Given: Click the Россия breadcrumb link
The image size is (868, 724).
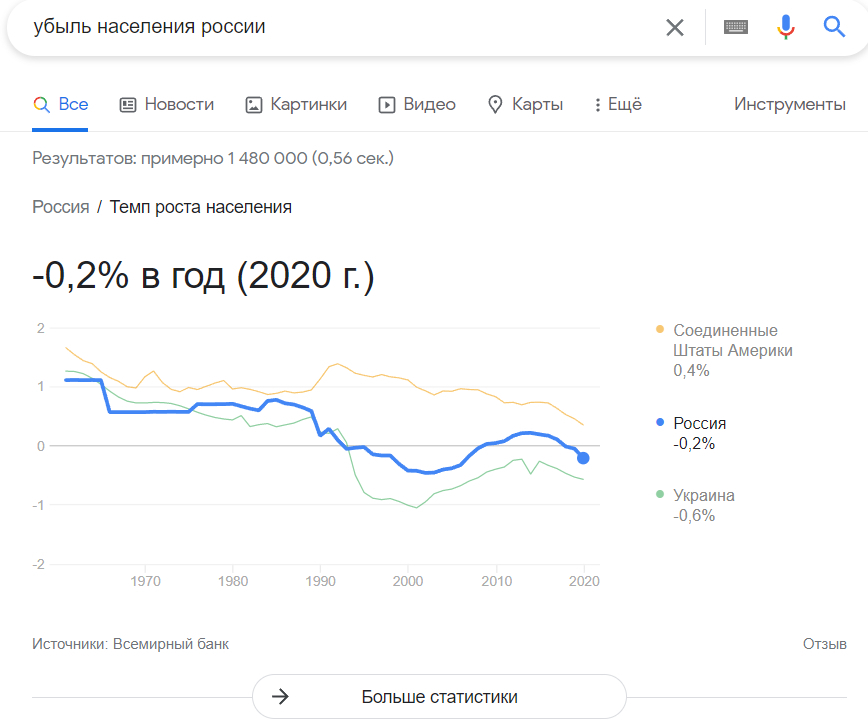Looking at the screenshot, I should tap(61, 207).
